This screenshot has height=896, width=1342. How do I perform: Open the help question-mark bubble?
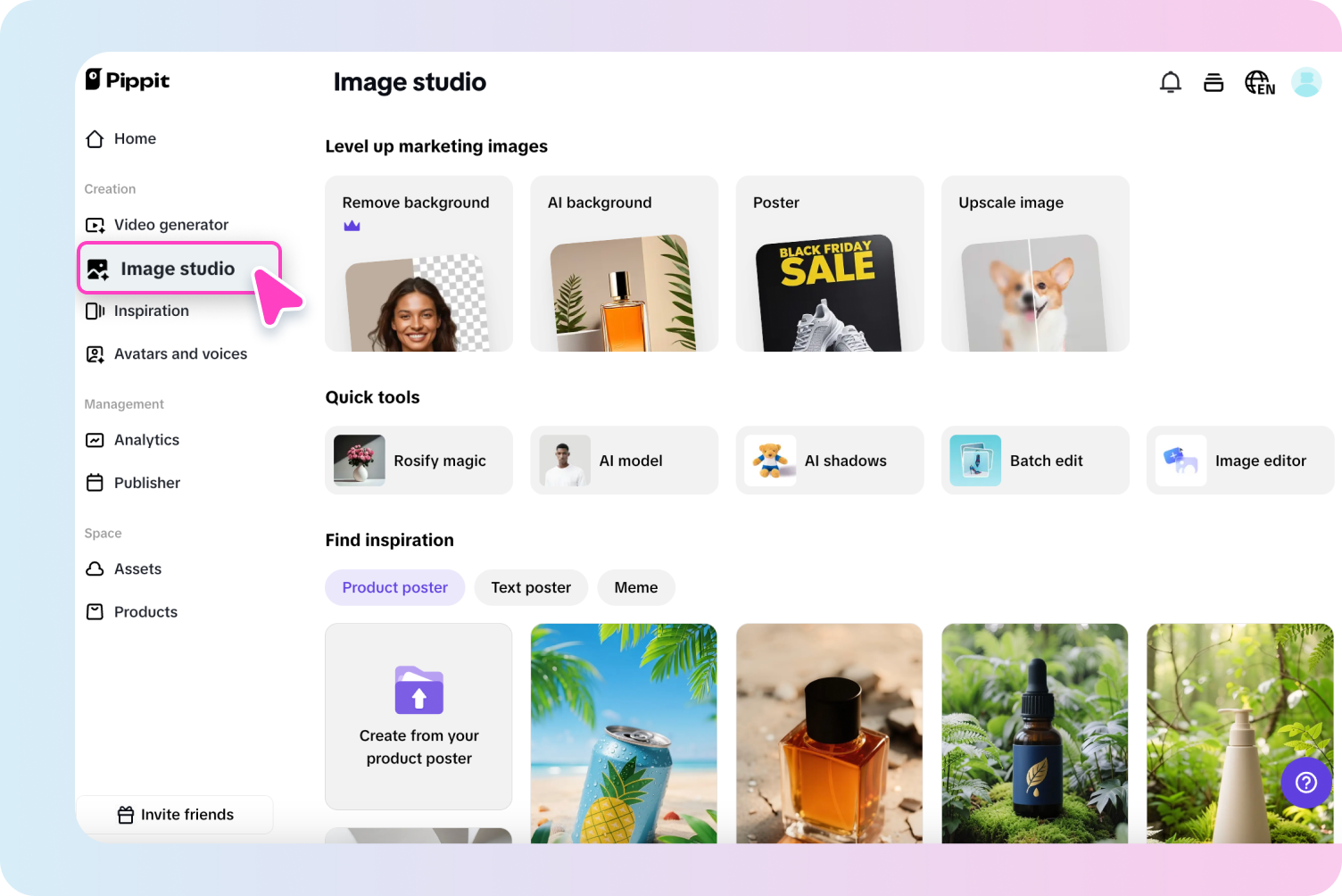(1305, 783)
